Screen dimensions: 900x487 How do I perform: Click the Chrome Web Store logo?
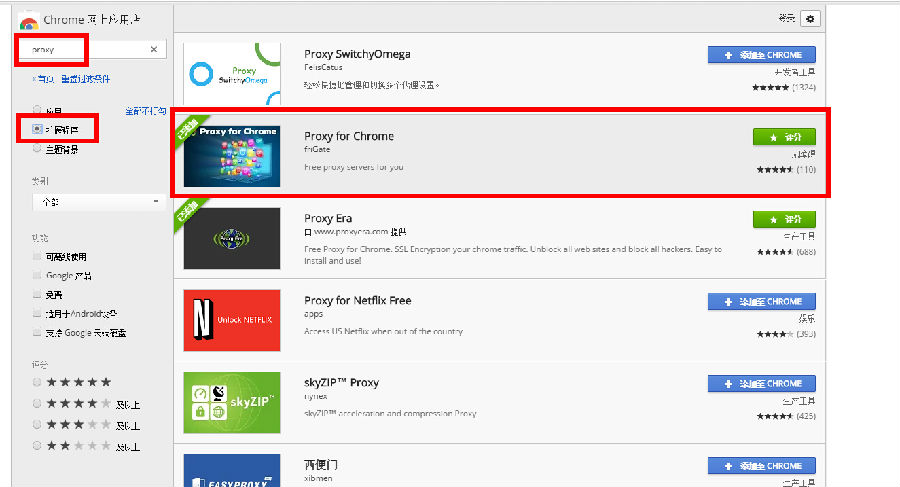coord(28,22)
